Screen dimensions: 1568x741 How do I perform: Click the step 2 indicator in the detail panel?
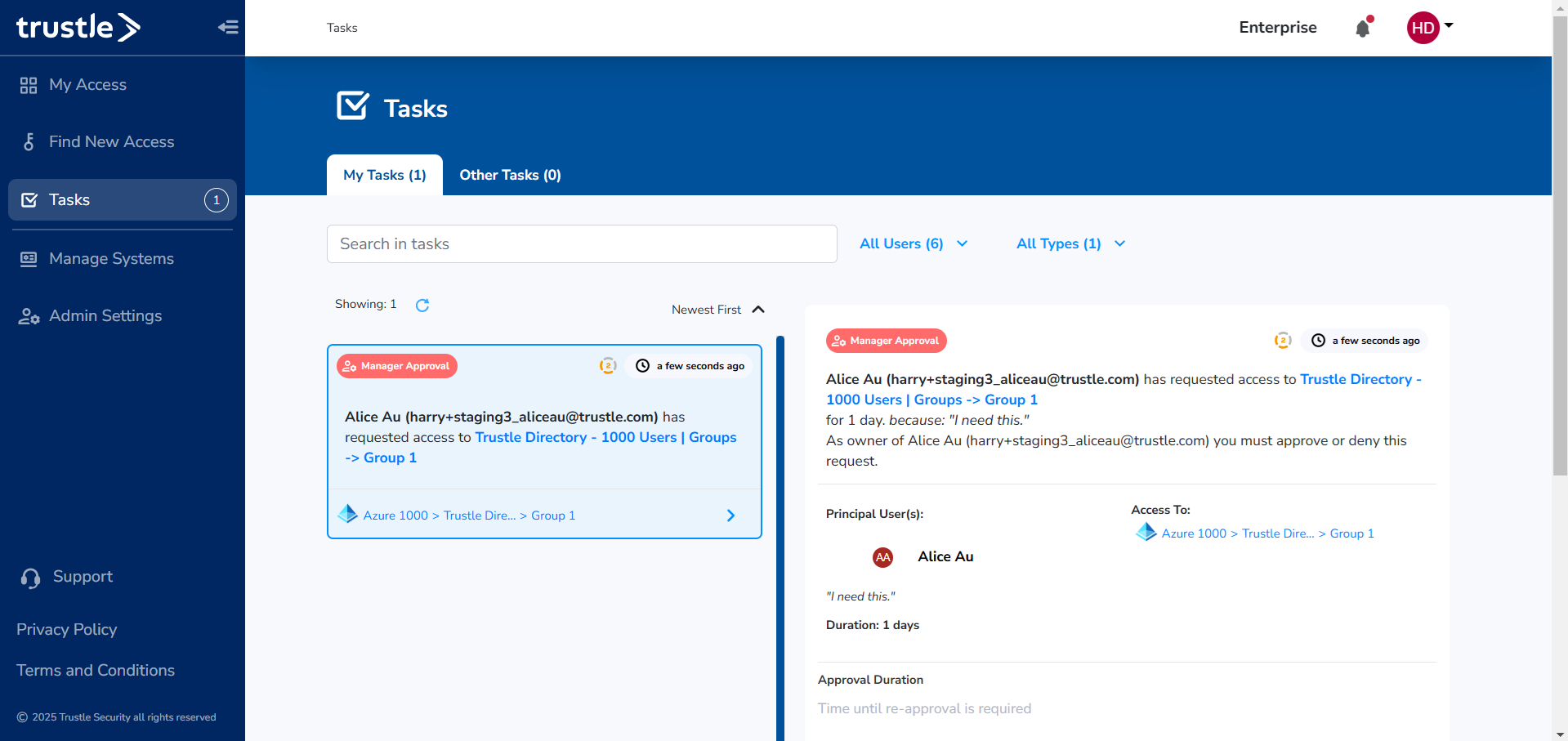(x=1283, y=341)
